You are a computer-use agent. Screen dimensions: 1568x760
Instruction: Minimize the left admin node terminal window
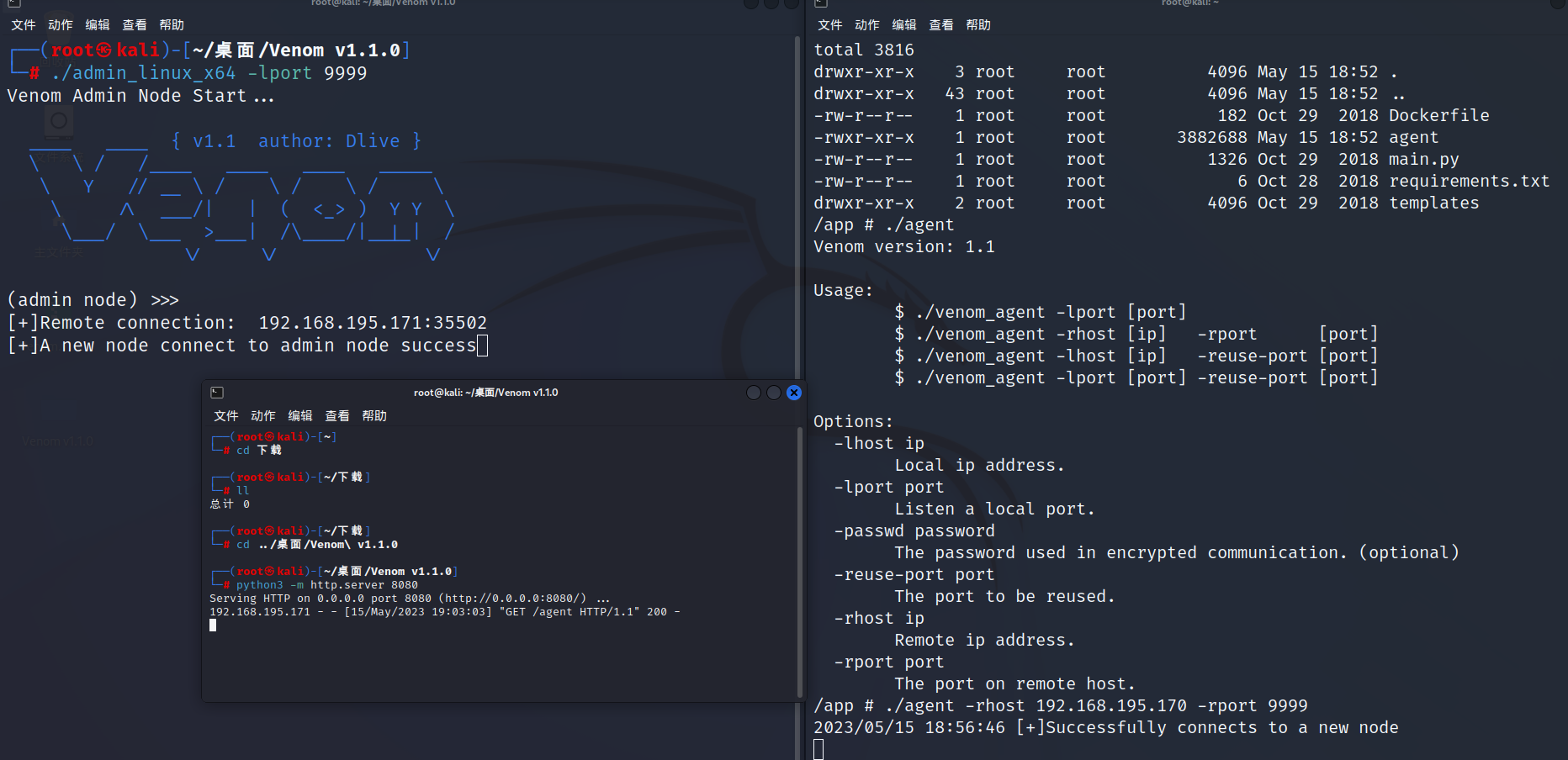tap(750, 5)
